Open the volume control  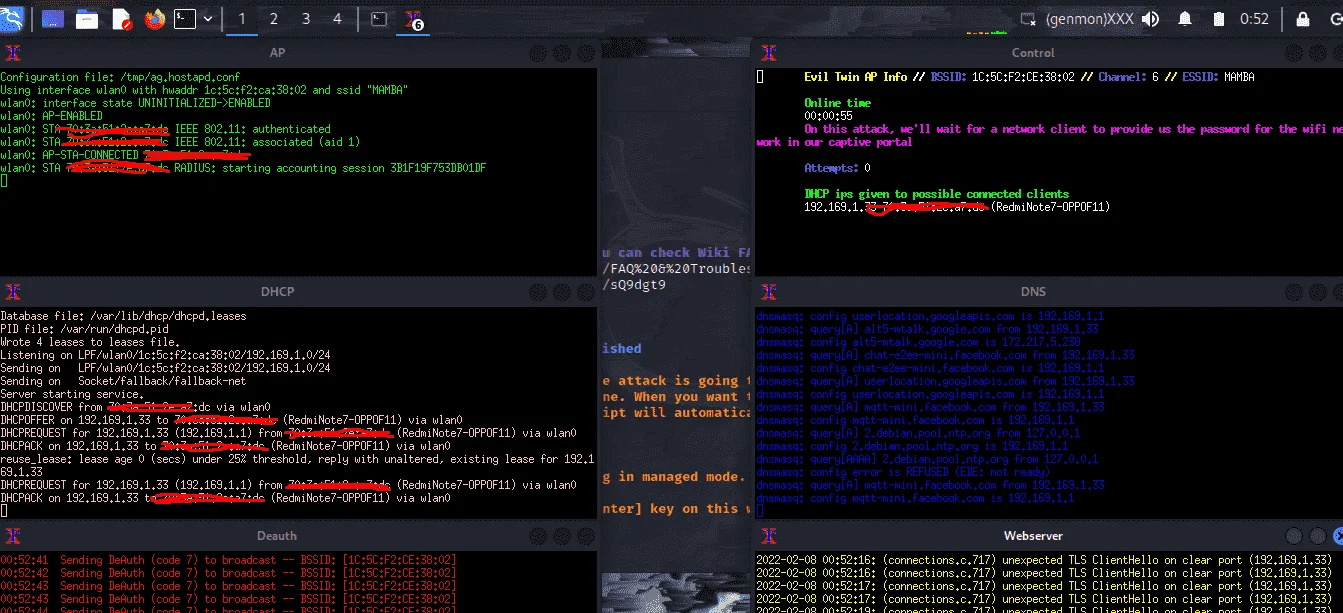(x=1150, y=19)
